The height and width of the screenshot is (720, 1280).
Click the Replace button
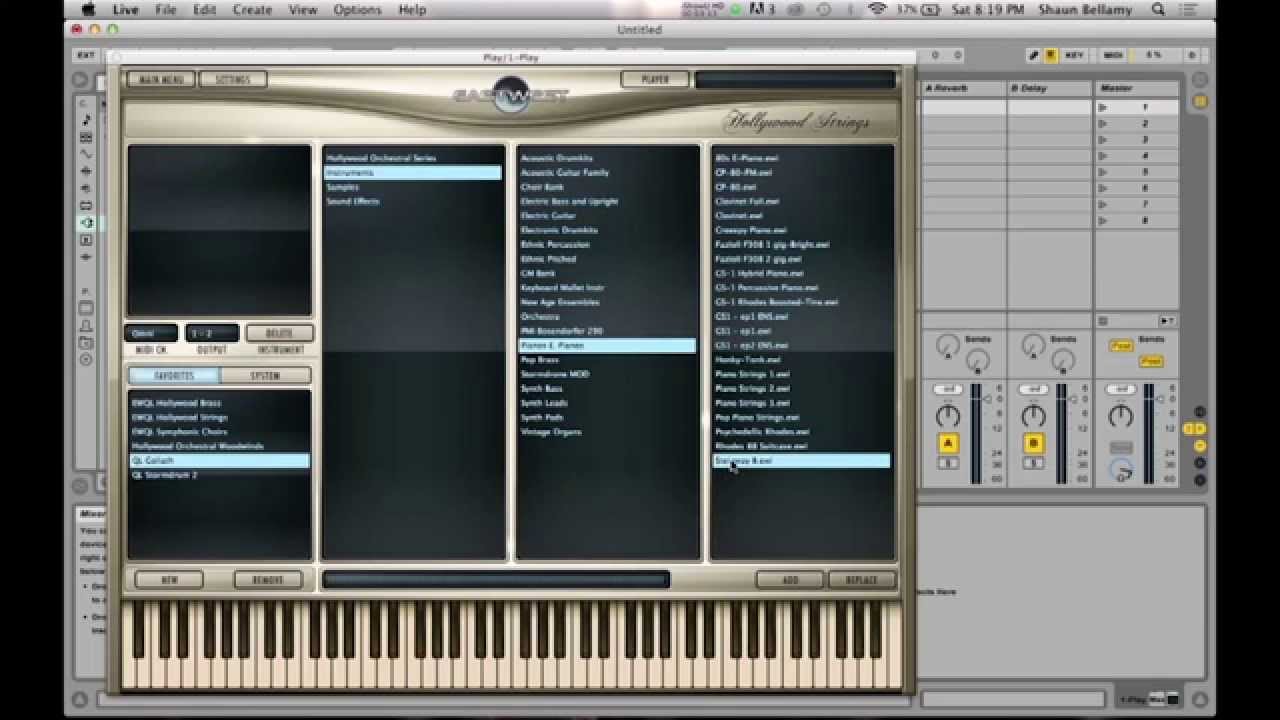pyautogui.click(x=861, y=579)
